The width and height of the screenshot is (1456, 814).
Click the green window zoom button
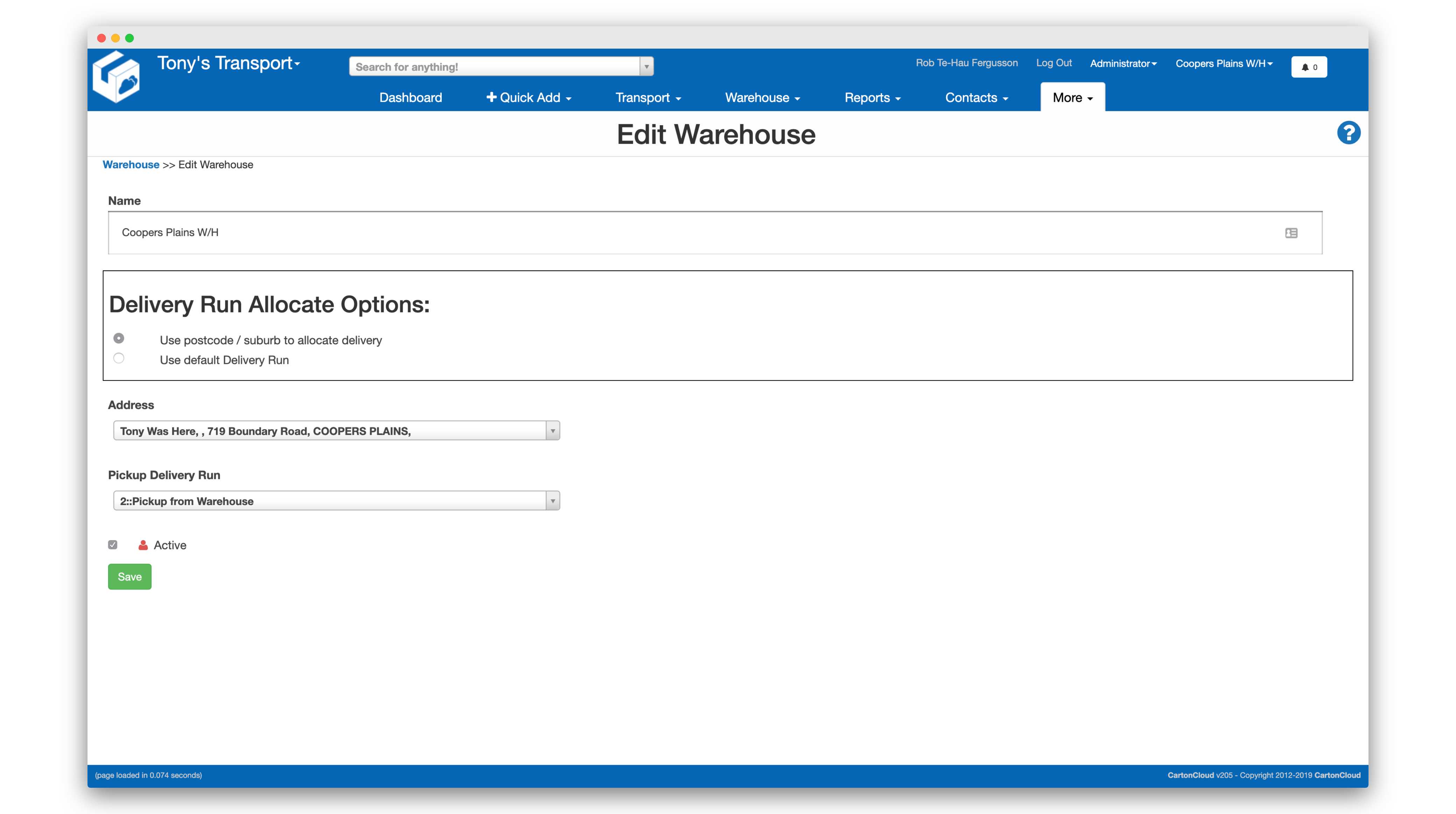coord(129,38)
